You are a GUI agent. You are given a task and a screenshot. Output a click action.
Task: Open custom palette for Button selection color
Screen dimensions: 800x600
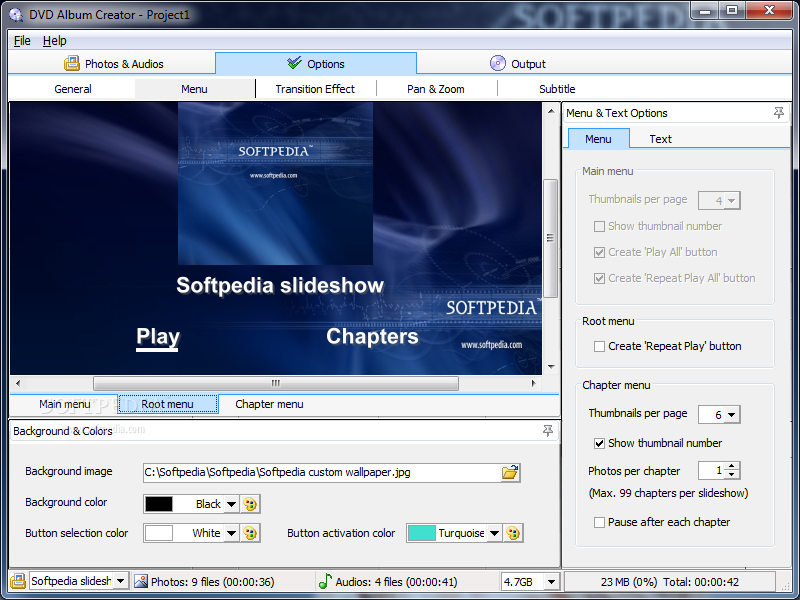click(250, 533)
